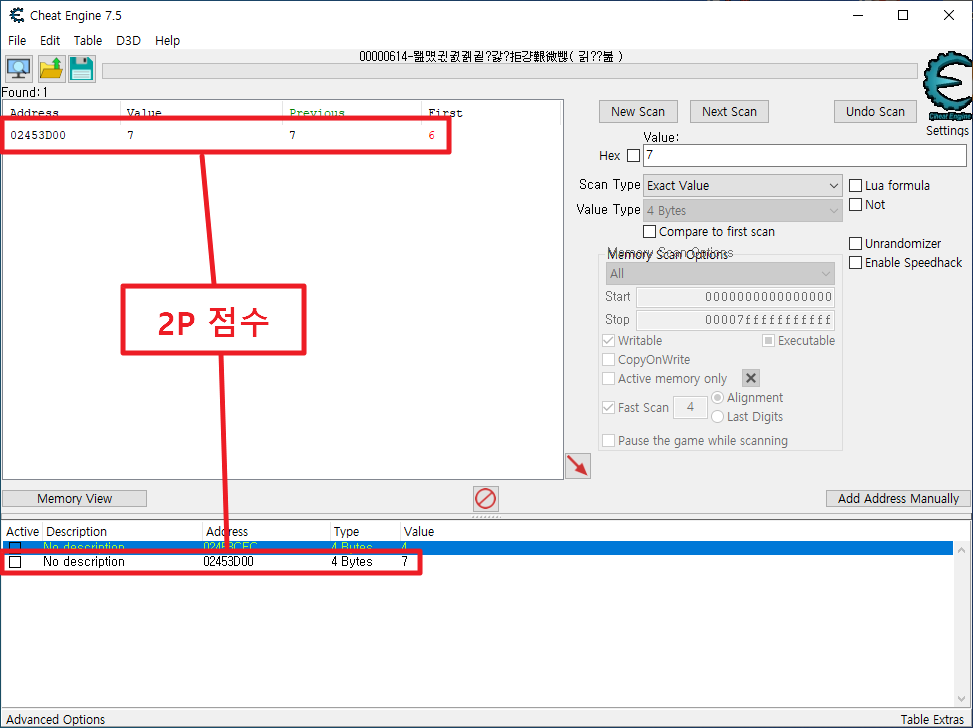
Task: Add selected address with red arrow icon
Action: coord(578,466)
